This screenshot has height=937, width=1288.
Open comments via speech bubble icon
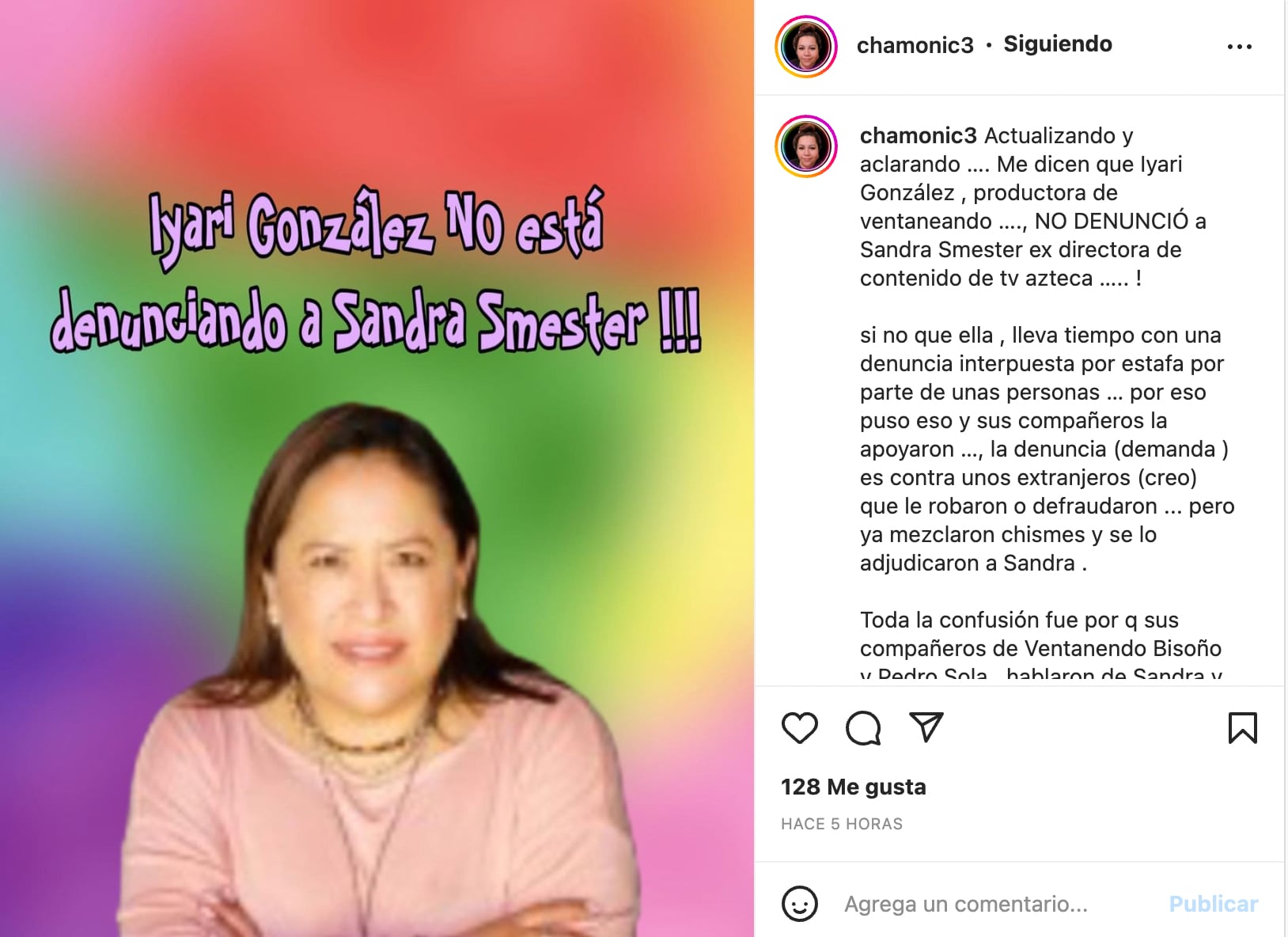863,728
